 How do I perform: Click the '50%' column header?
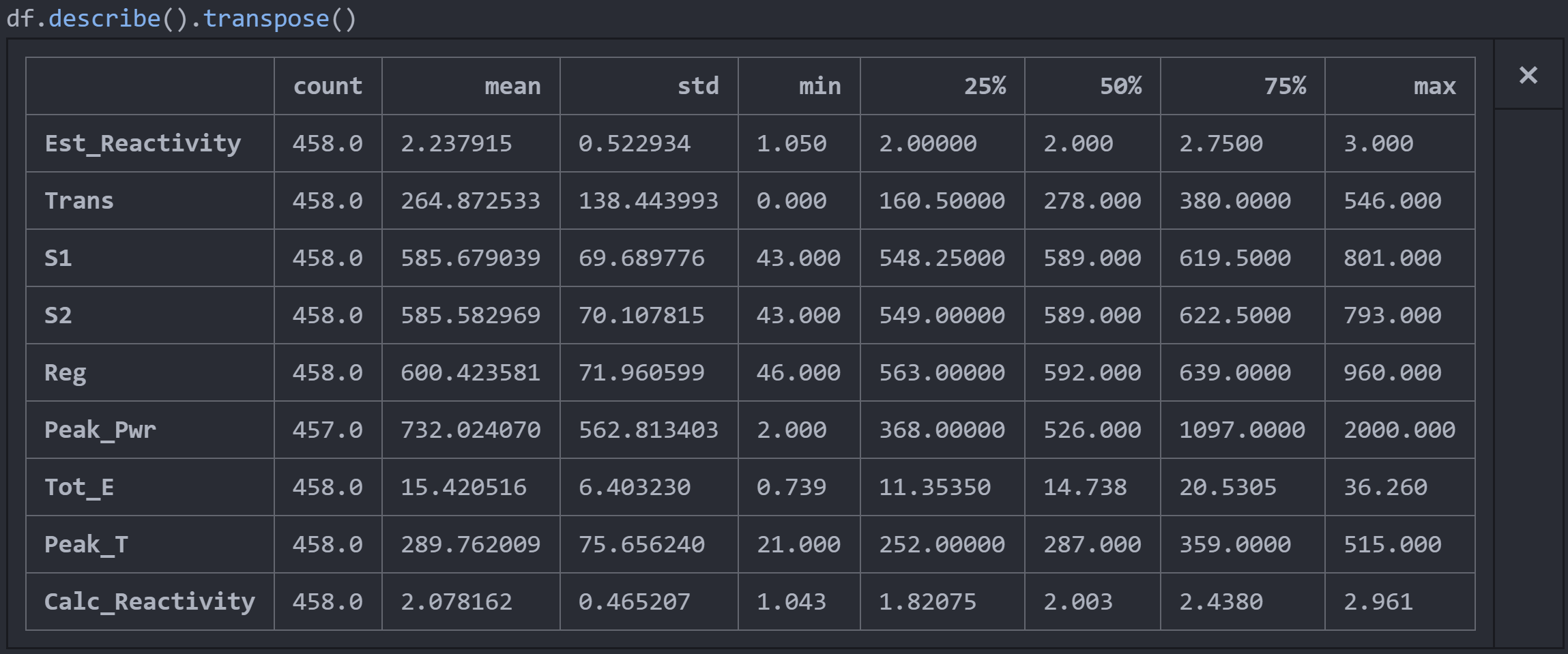coord(1120,86)
